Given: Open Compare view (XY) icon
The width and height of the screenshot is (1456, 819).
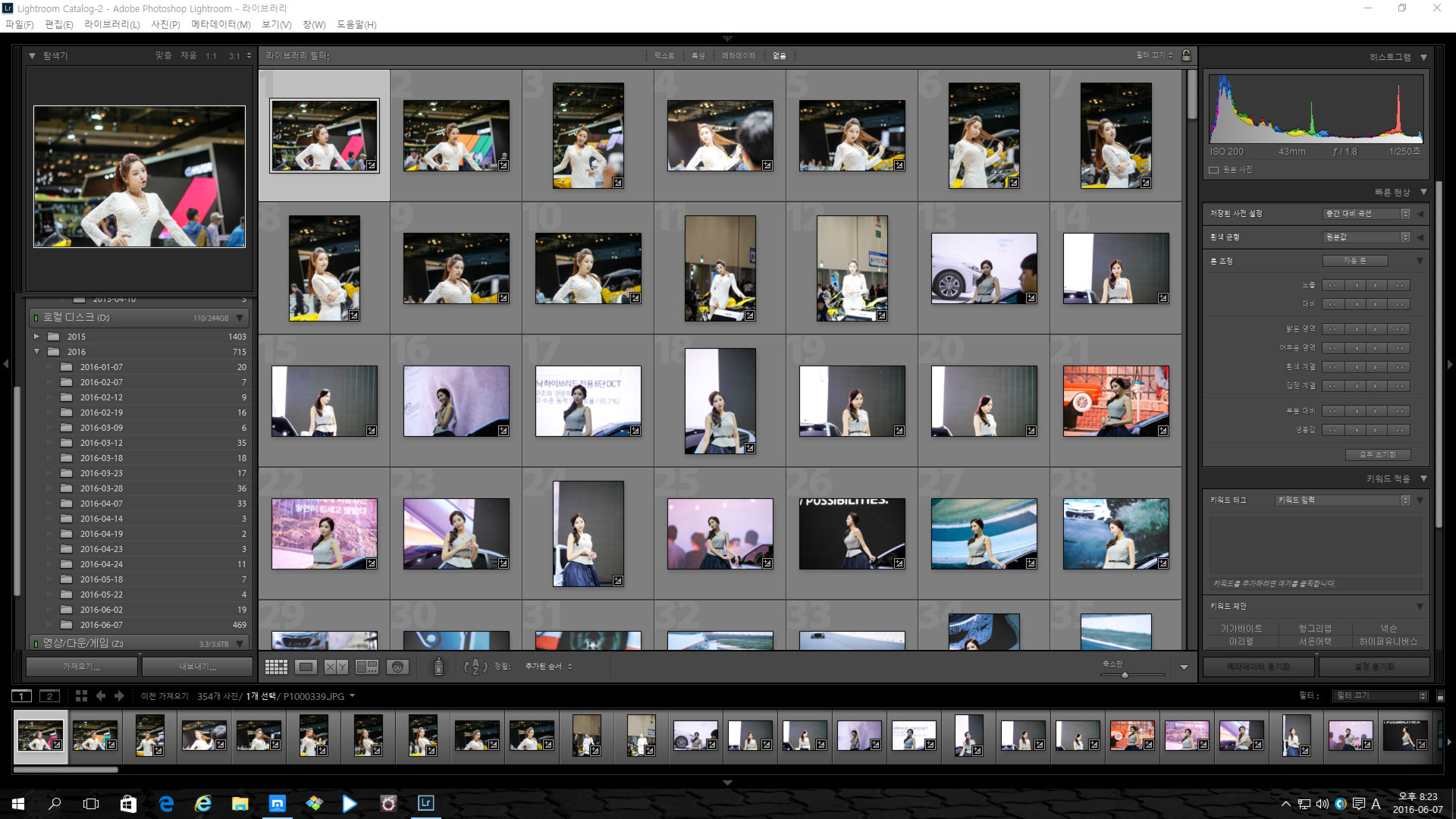Looking at the screenshot, I should click(x=336, y=667).
